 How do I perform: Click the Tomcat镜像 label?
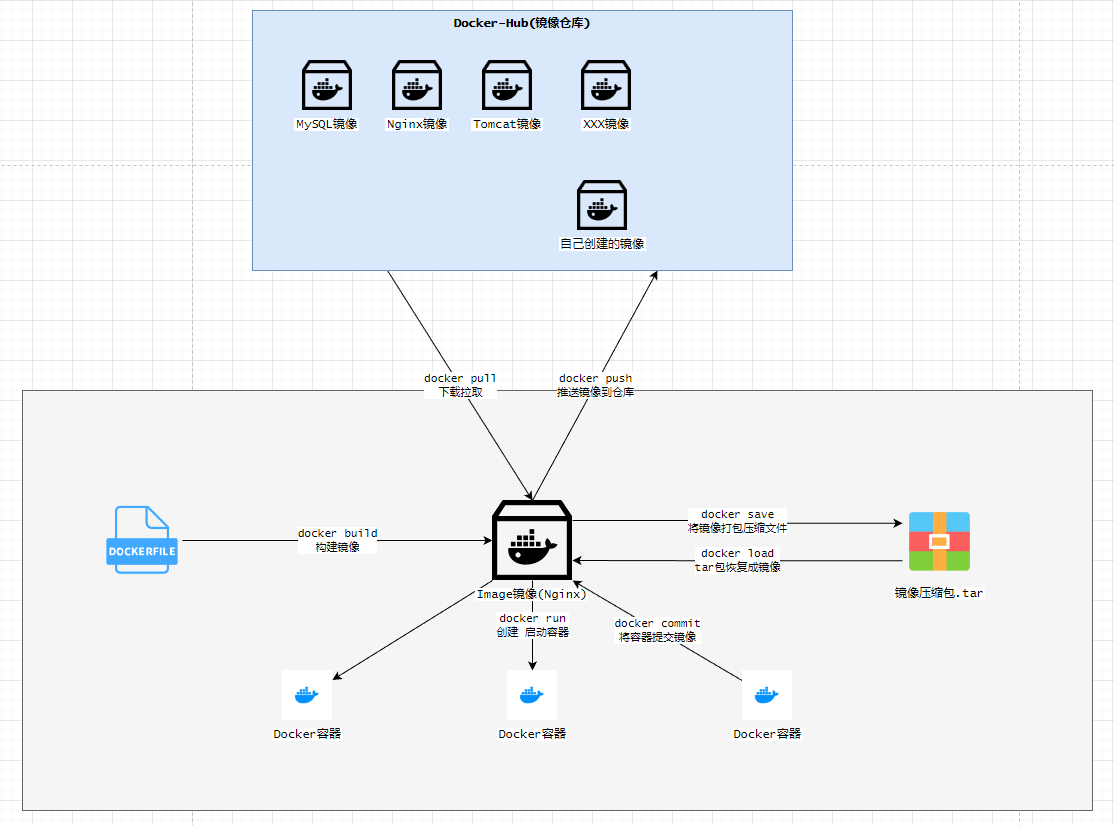[507, 124]
